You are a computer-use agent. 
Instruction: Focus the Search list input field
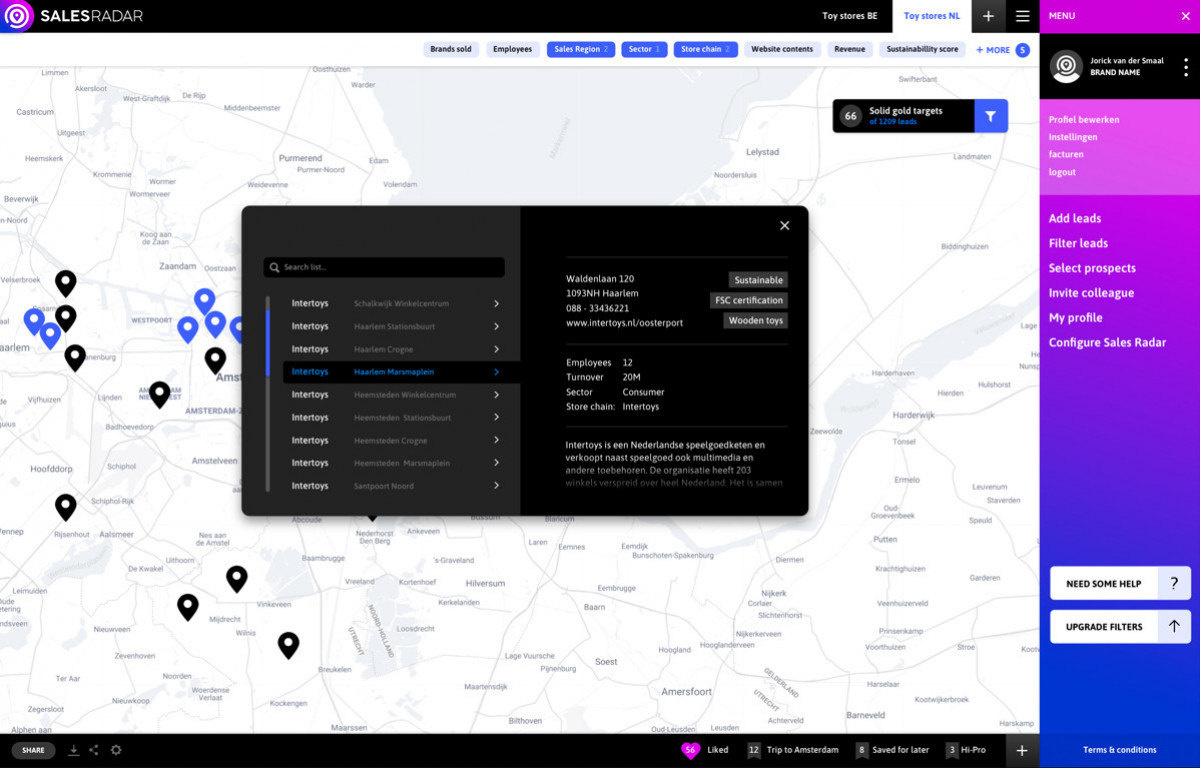(384, 268)
